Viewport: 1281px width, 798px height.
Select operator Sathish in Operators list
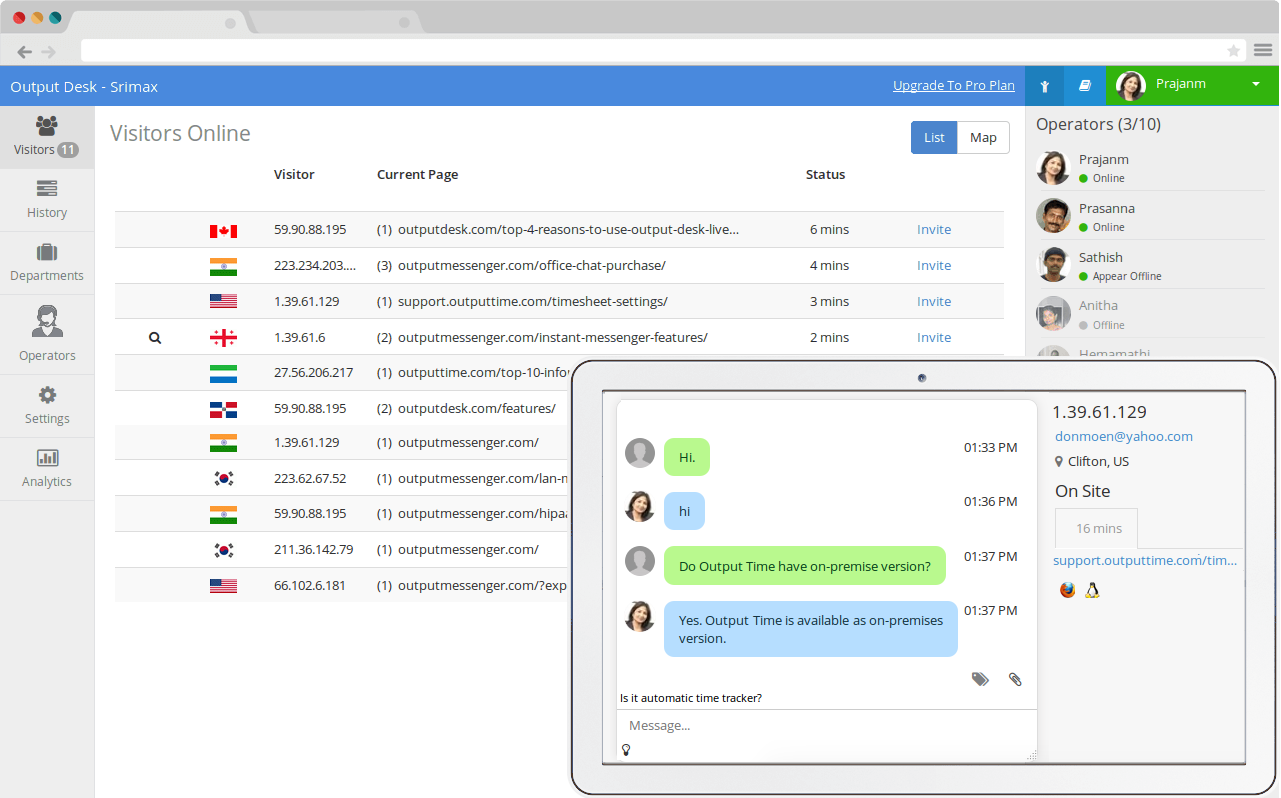1149,265
